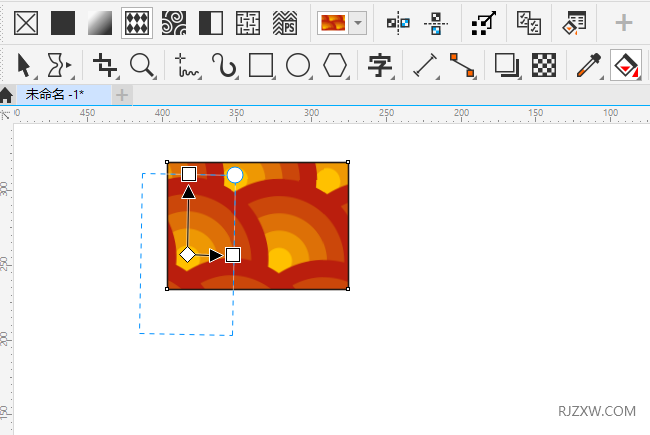This screenshot has width=650, height=435.
Task: Select the Freehand drawing tool
Action: 187,66
